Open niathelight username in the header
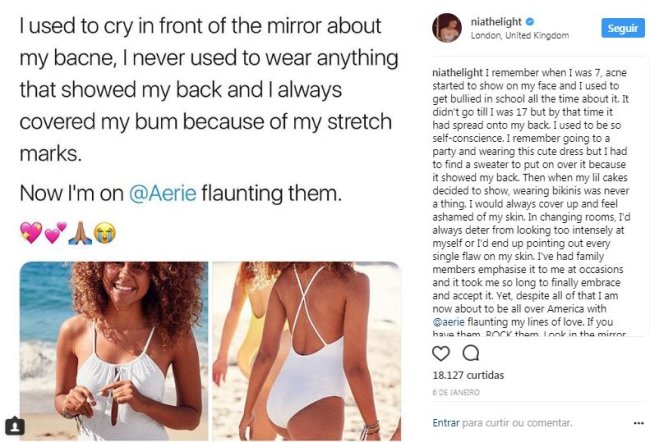The height and width of the screenshot is (442, 650). 496,22
